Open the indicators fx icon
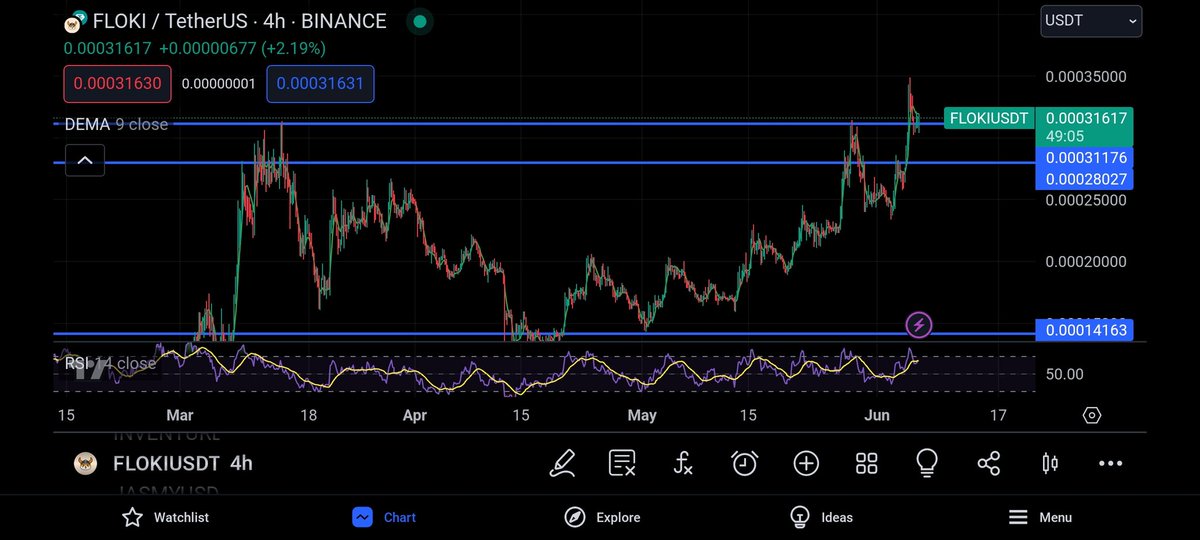Image resolution: width=1200 pixels, height=540 pixels. [x=684, y=463]
